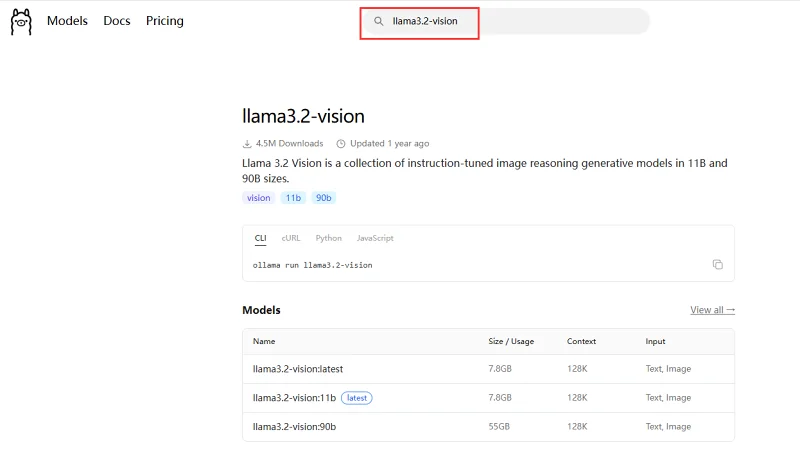The height and width of the screenshot is (450, 800).
Task: Click the 128K context in the 90b row
Action: (577, 427)
